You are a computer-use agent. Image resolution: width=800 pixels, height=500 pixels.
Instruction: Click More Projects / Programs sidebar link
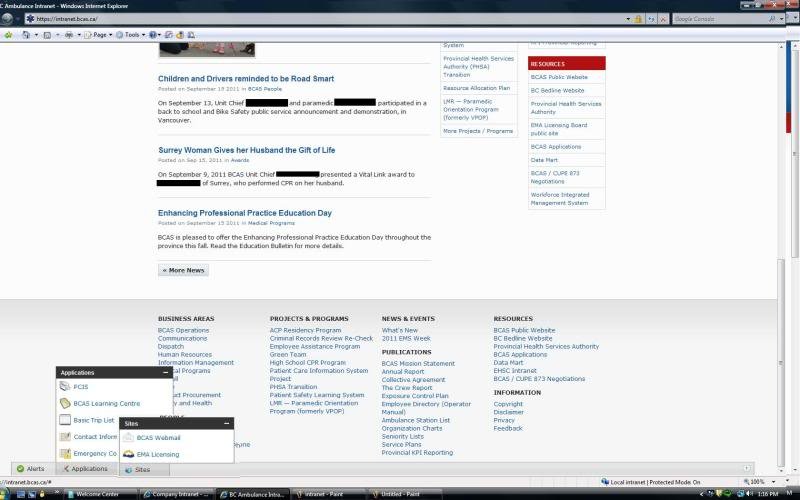(478, 131)
